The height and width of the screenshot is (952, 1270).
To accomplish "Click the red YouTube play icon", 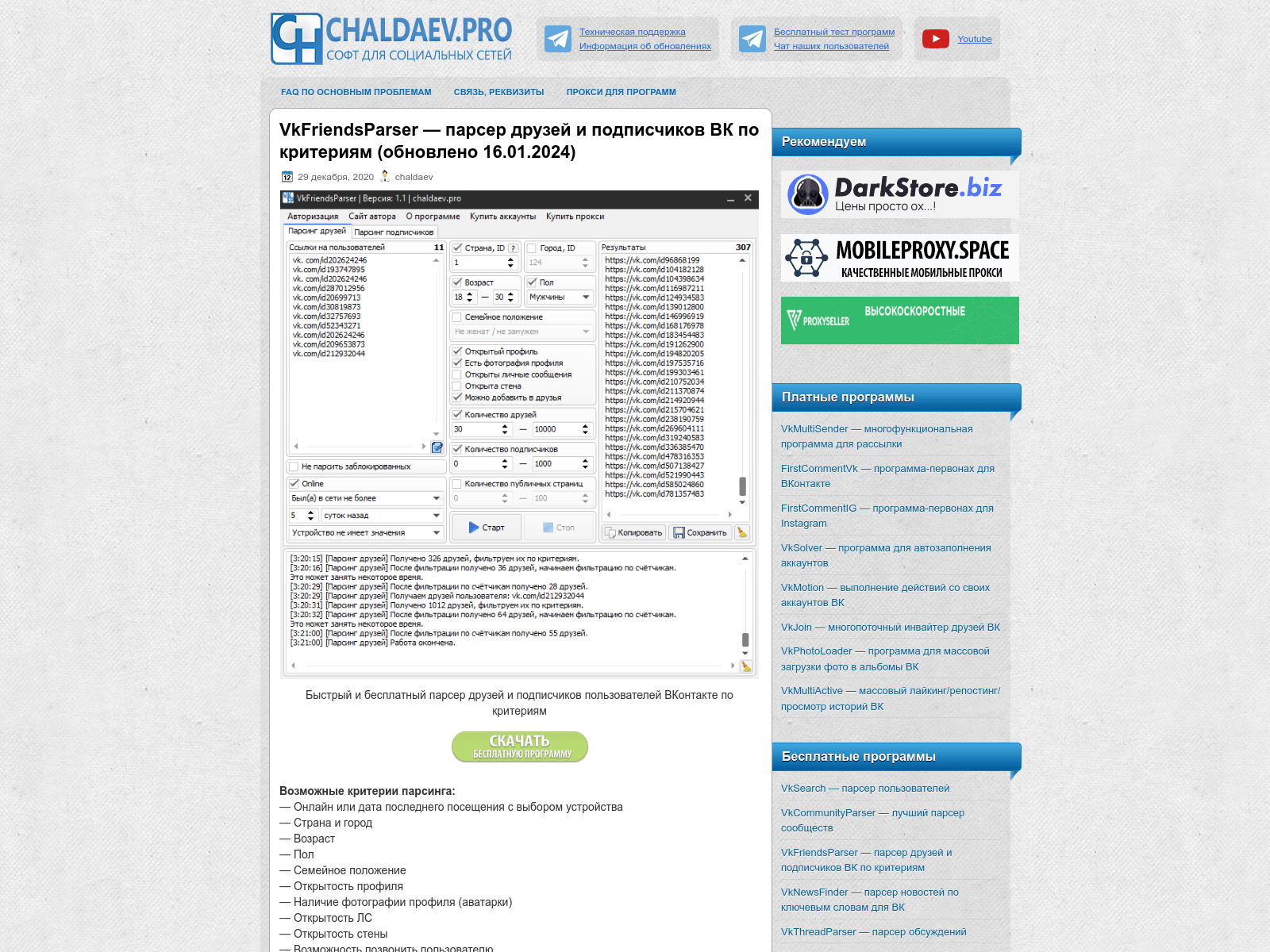I will (x=936, y=39).
